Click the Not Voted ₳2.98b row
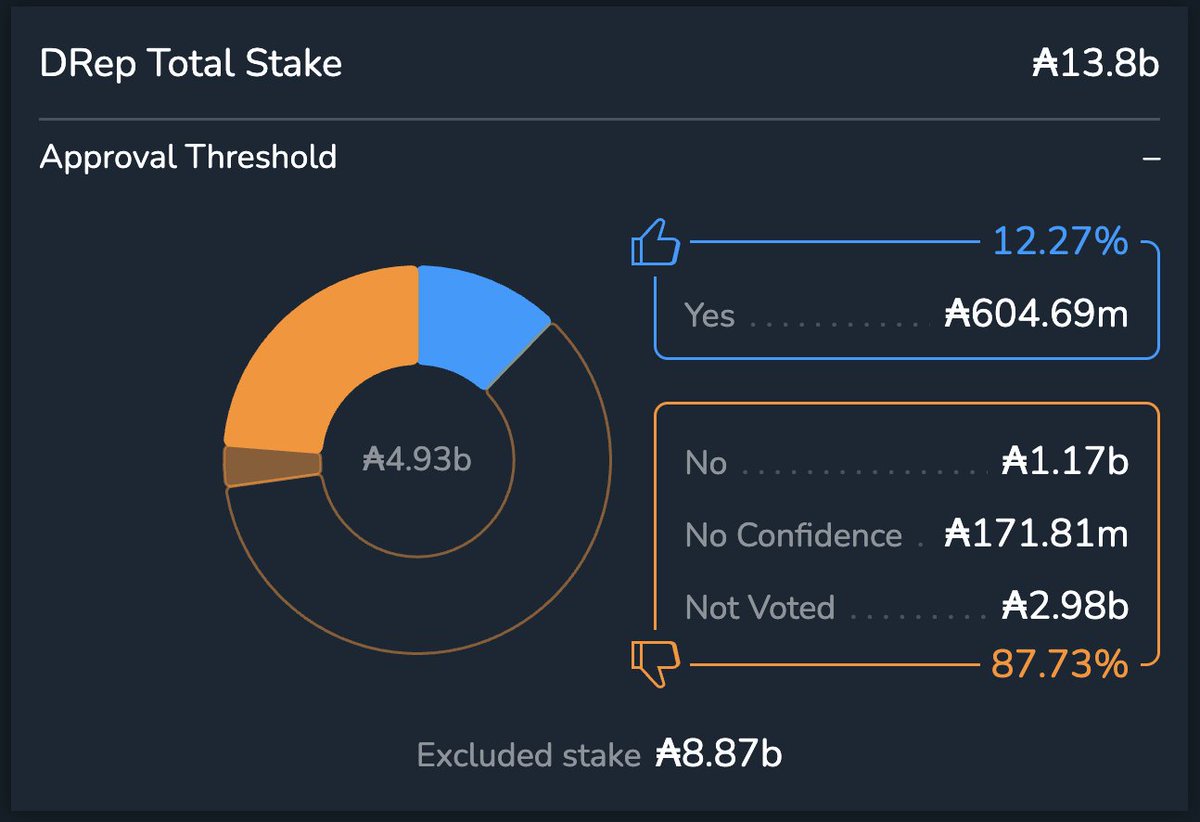 click(x=905, y=607)
